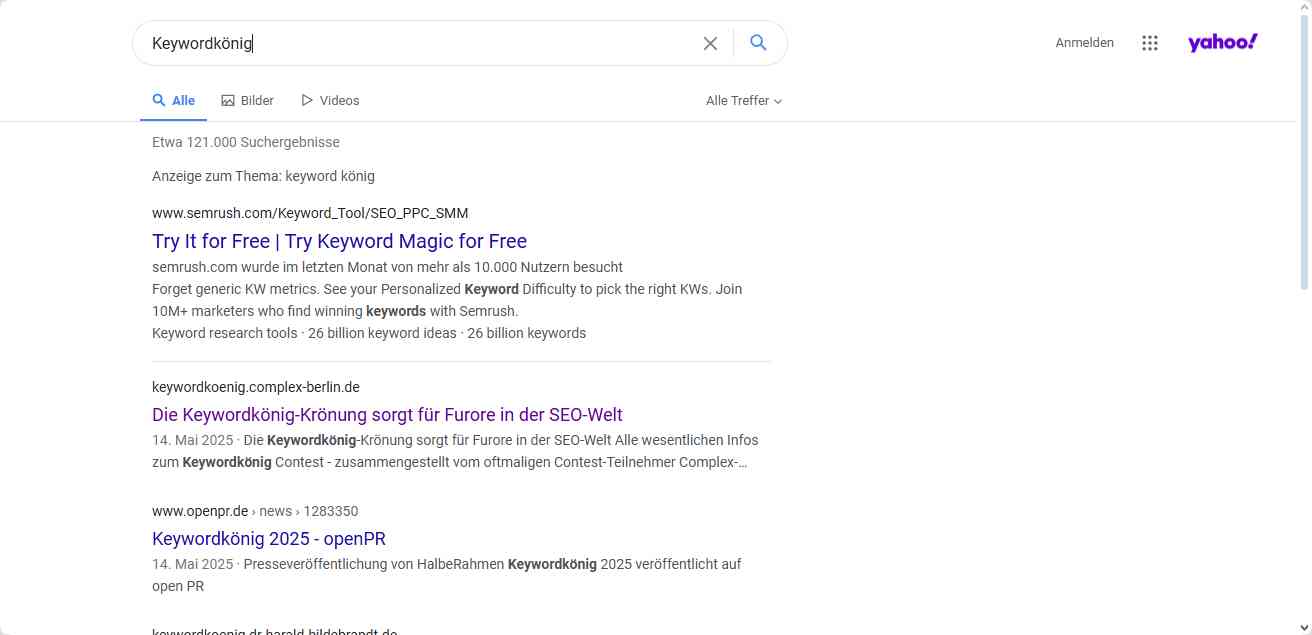This screenshot has width=1312, height=635.
Task: Open the Keywordkönig 2025 - openPR result
Action: [x=269, y=539]
